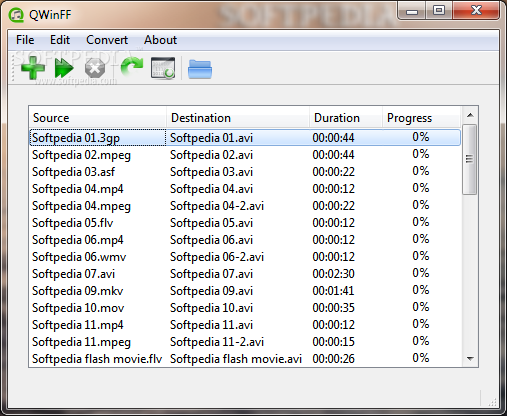Select the Softpedia 04.mp4 source entry
The height and width of the screenshot is (416, 507).
78,189
